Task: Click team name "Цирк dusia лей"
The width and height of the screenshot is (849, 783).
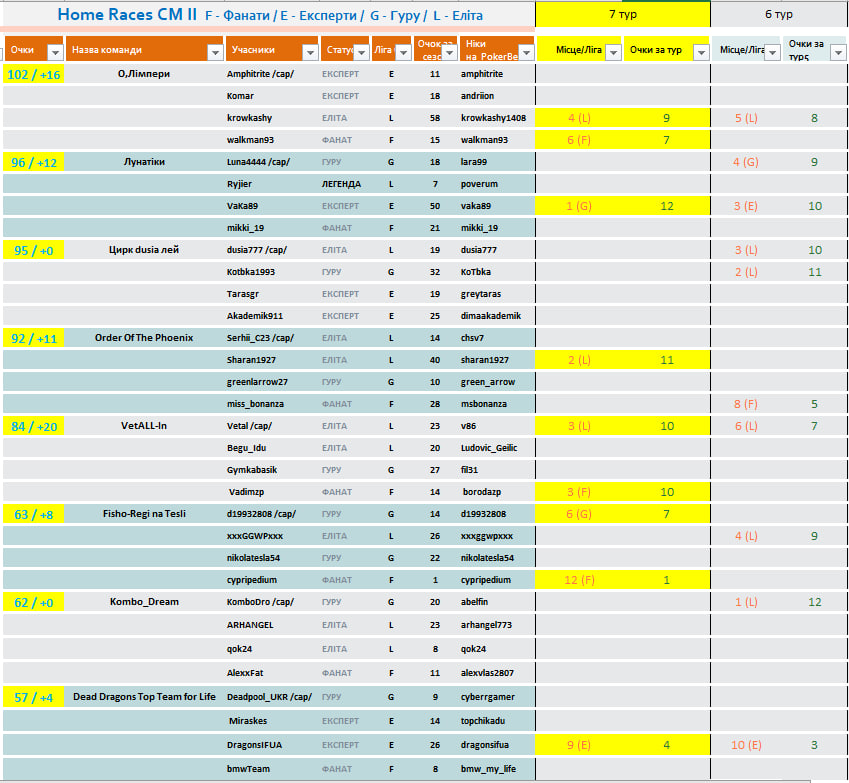Action: 144,250
